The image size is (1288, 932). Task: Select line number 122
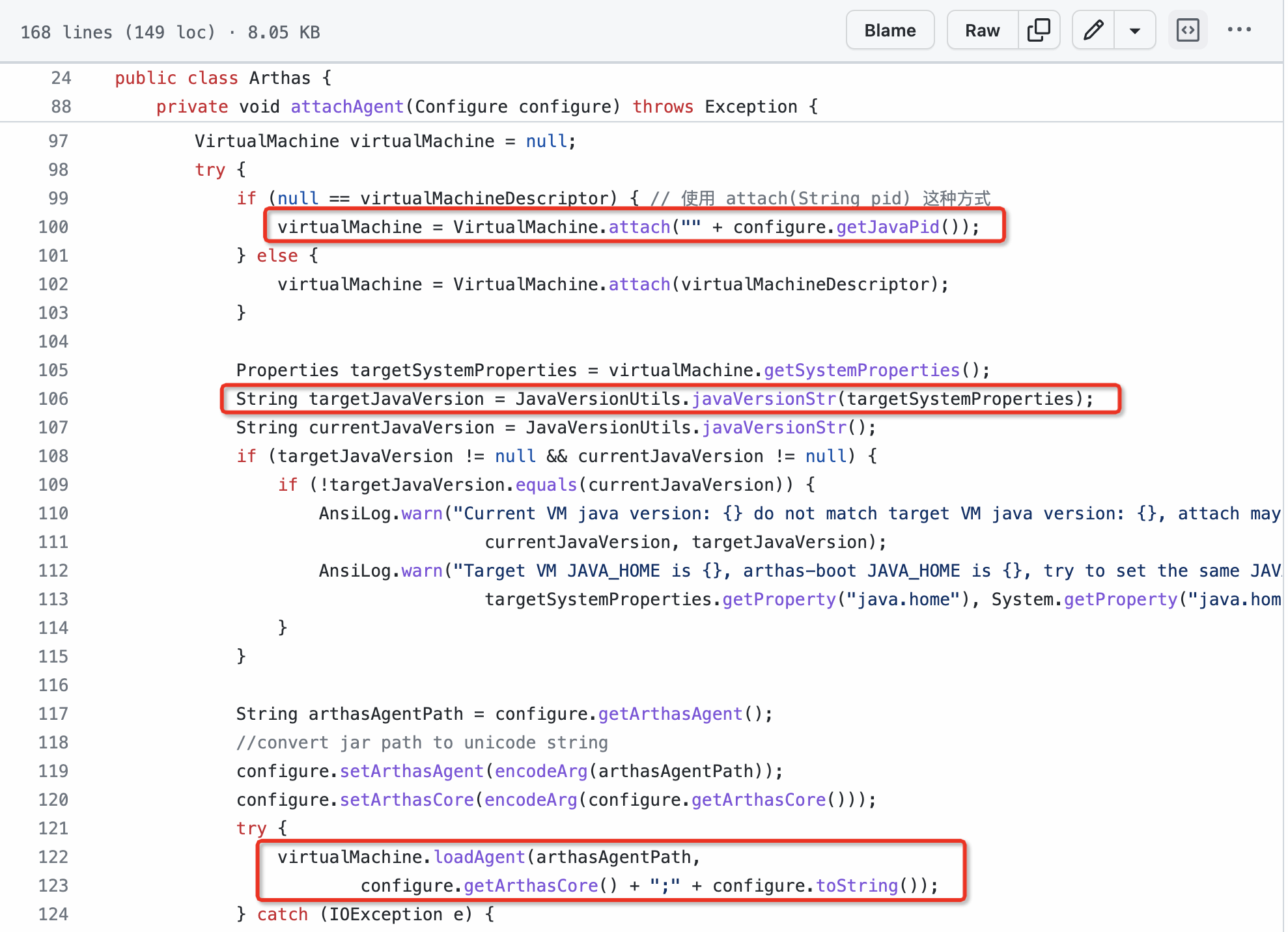[x=53, y=857]
